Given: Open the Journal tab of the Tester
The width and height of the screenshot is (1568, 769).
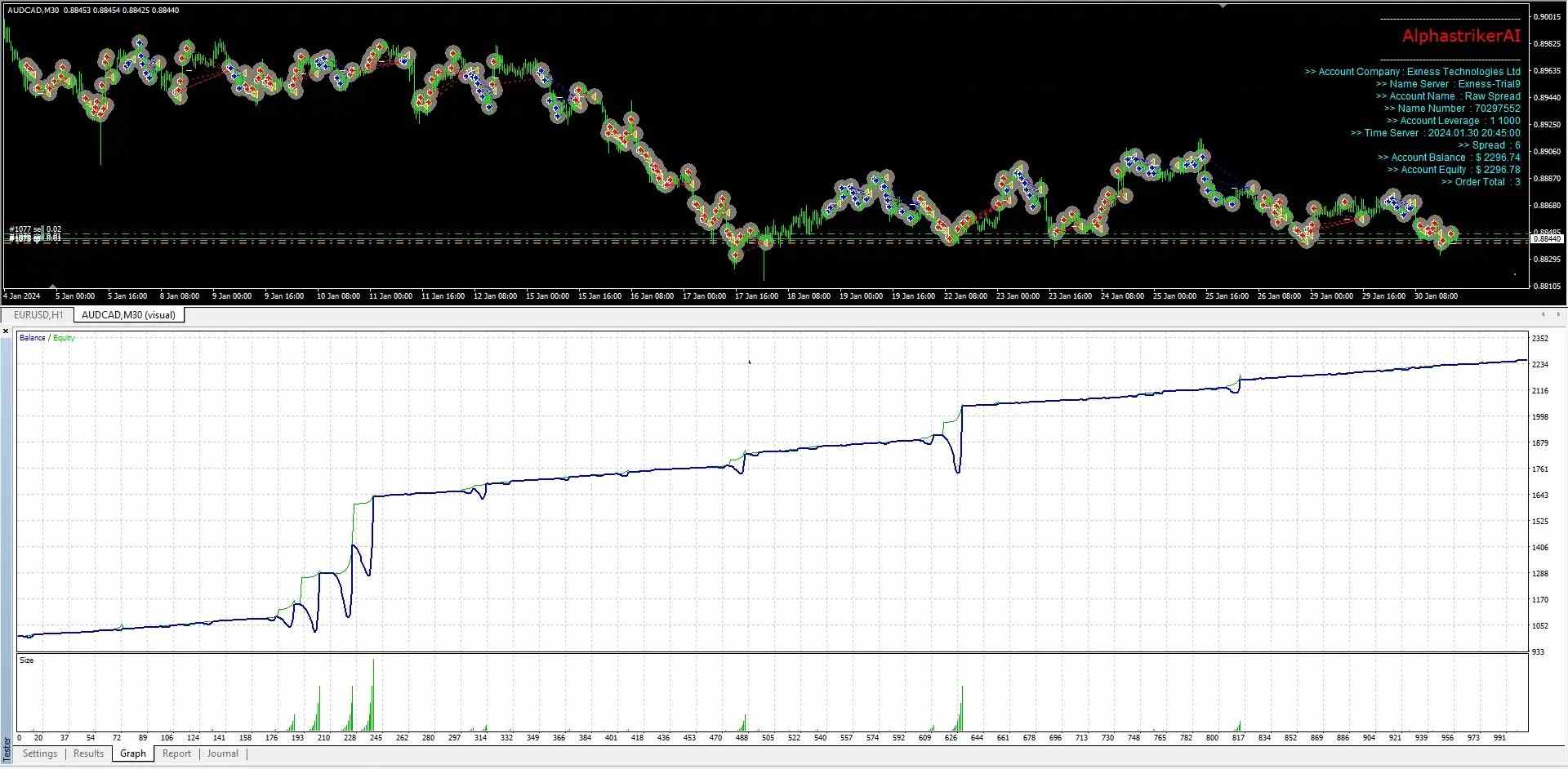Looking at the screenshot, I should click(223, 753).
